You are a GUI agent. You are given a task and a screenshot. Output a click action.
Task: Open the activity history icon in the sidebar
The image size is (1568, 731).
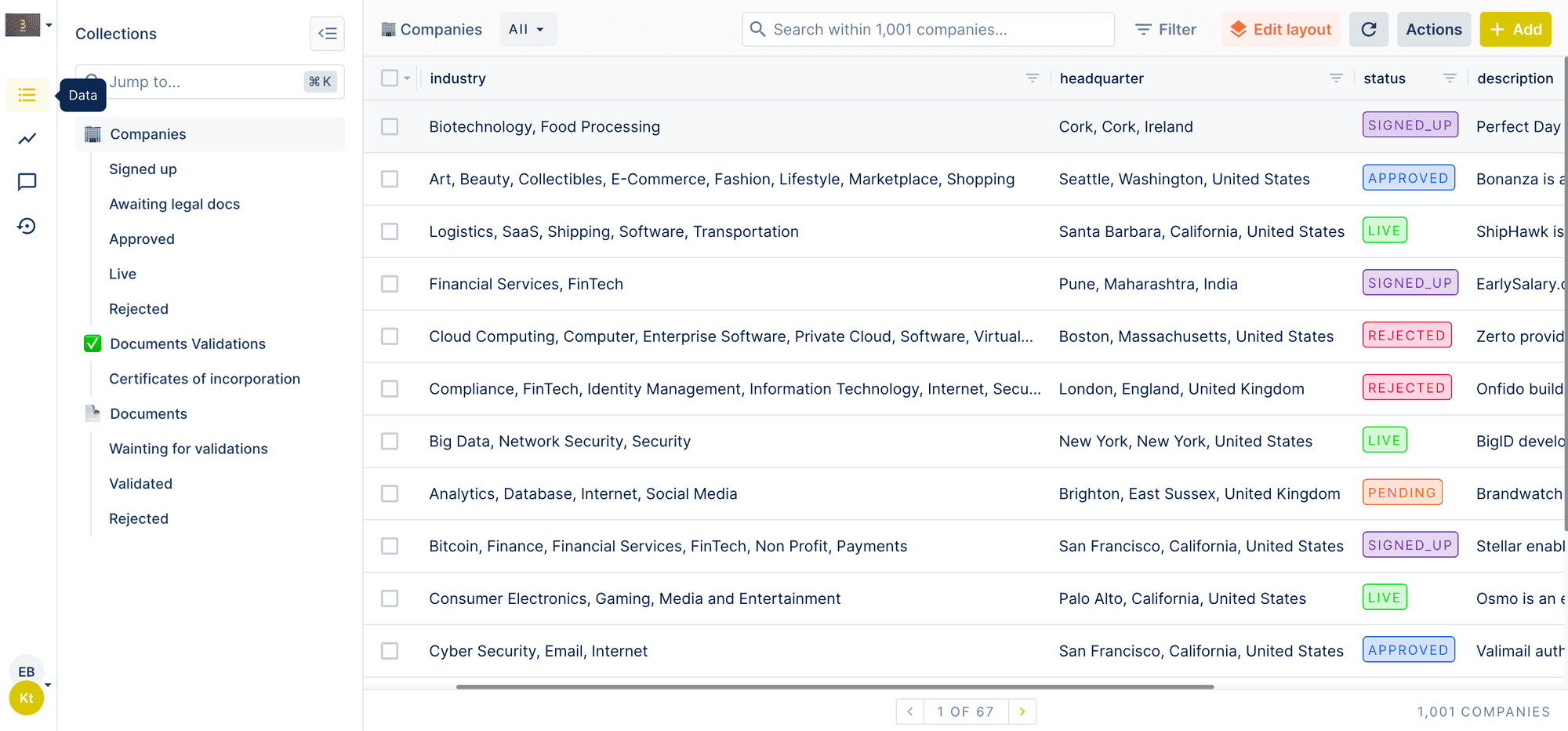coord(27,226)
